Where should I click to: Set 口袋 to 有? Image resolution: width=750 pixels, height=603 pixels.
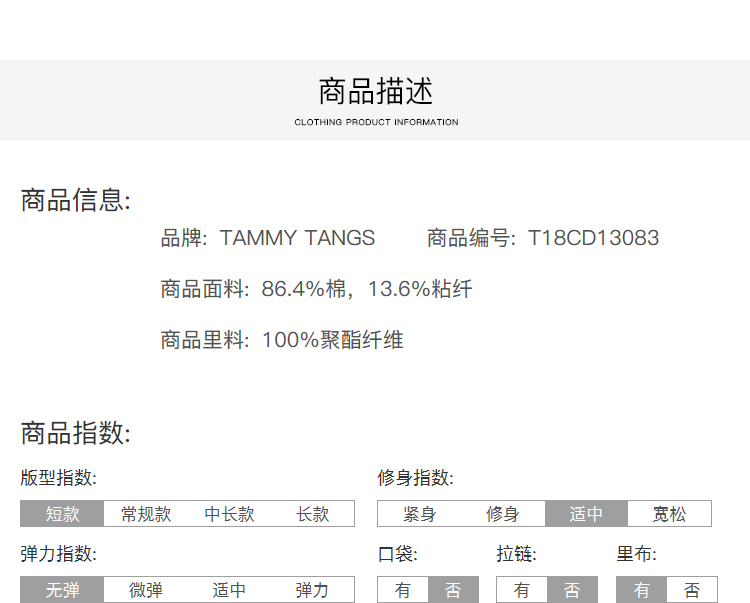(x=402, y=590)
